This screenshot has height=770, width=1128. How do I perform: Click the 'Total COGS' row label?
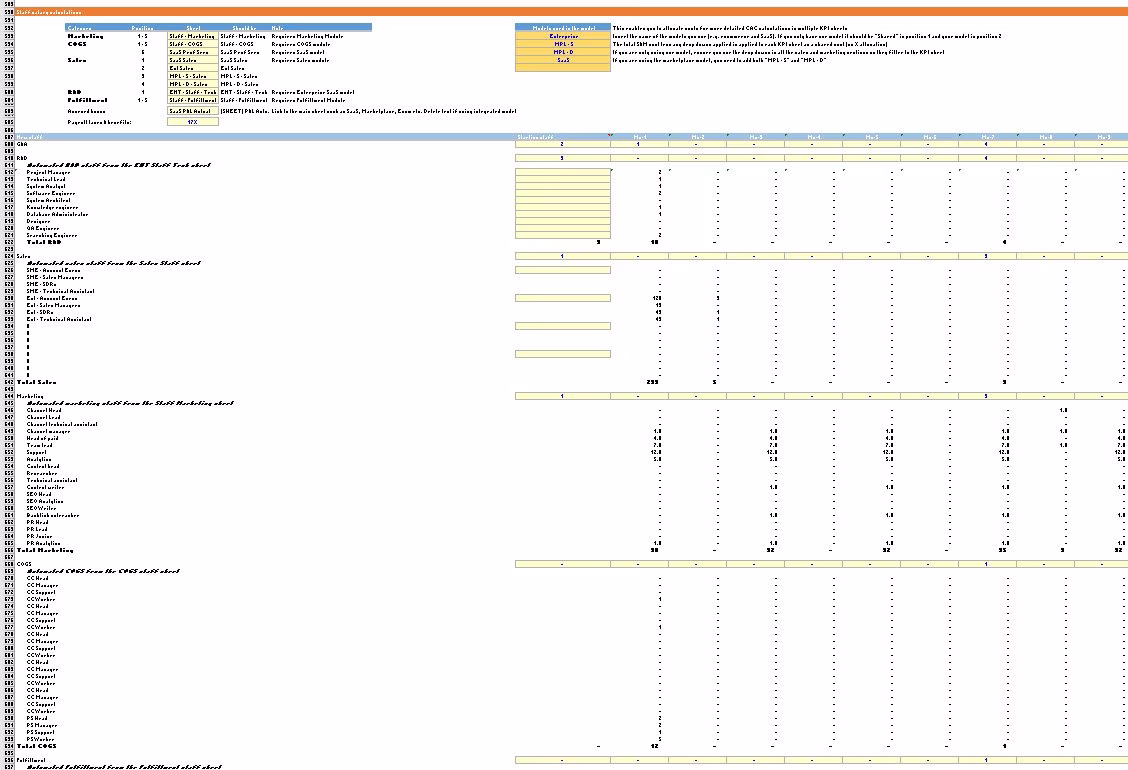coord(35,746)
